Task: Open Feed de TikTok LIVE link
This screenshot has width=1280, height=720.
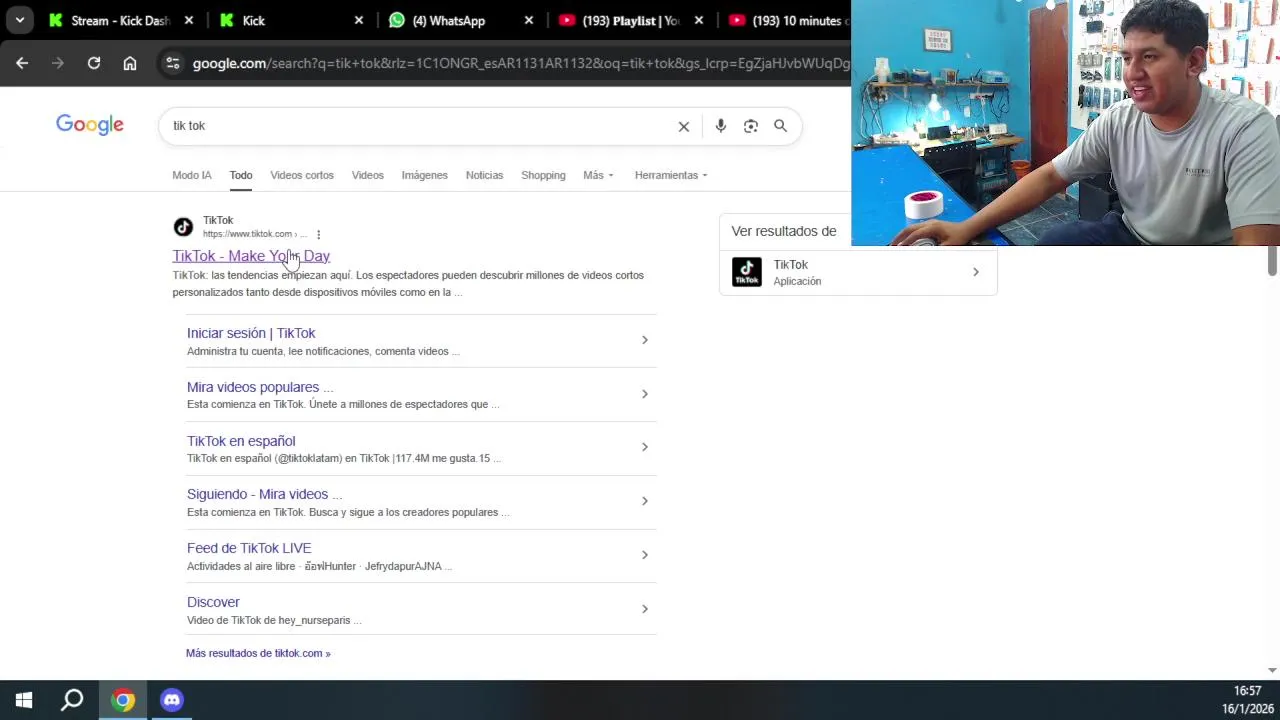Action: tap(249, 548)
